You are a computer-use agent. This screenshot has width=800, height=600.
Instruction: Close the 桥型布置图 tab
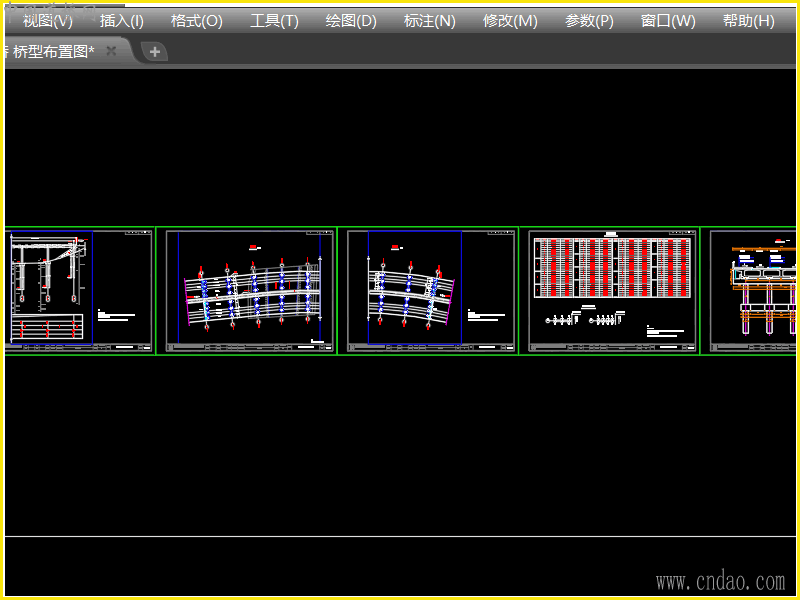point(111,51)
